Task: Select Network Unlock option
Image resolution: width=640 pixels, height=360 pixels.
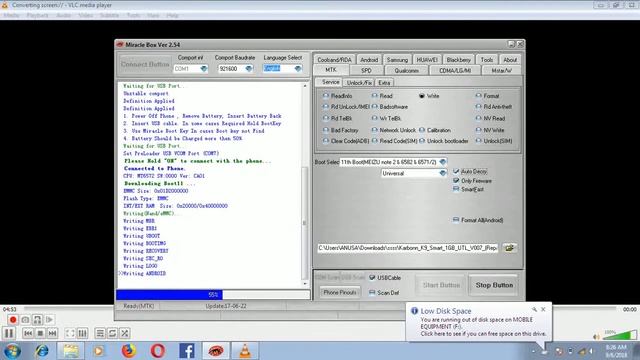Action: 393,130
